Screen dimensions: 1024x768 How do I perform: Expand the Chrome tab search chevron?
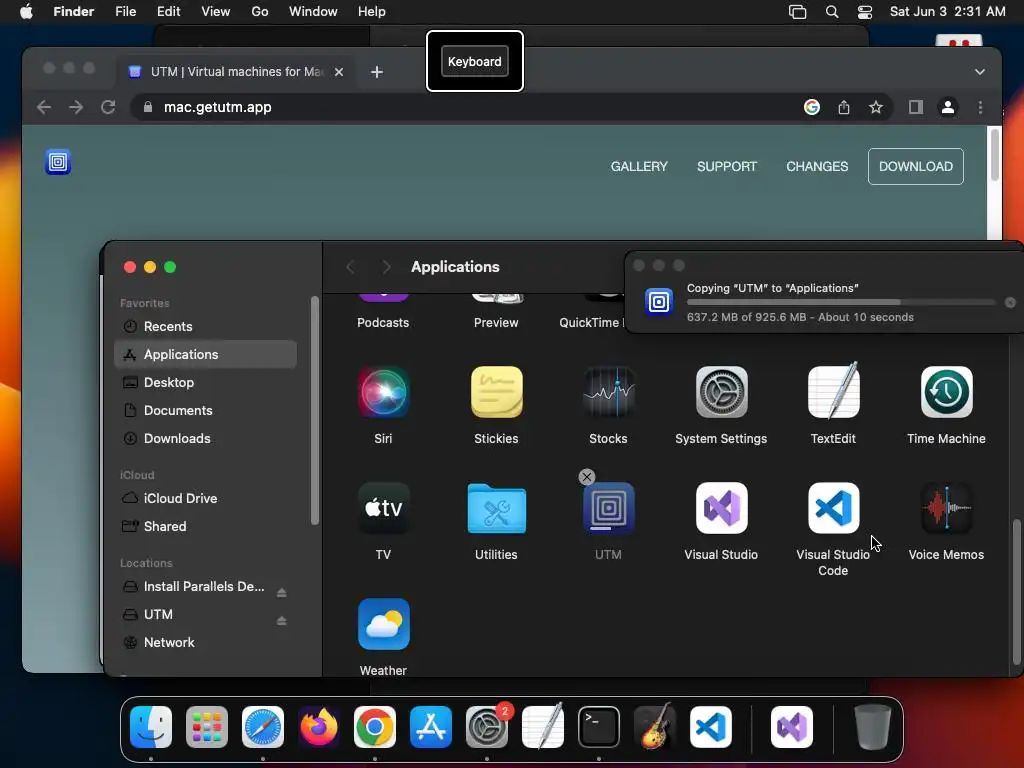click(x=980, y=72)
